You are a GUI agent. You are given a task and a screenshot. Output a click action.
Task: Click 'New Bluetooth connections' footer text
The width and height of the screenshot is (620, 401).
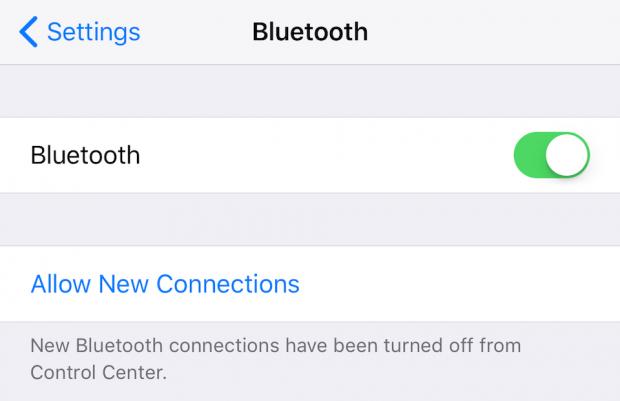tap(155, 346)
